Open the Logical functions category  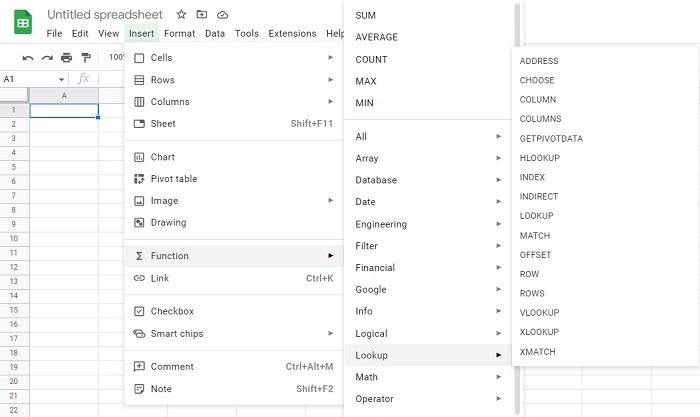point(429,334)
